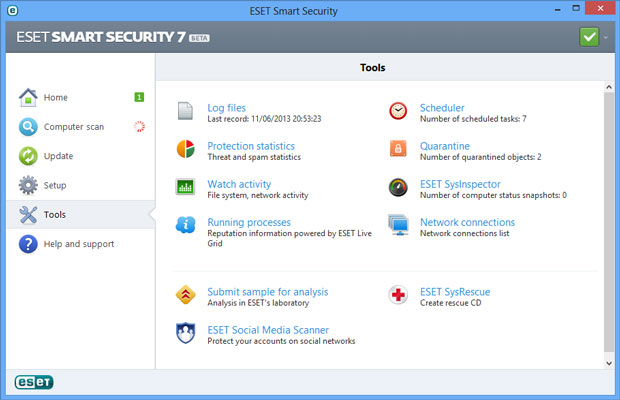Click the Setup gear icon

coord(28,185)
